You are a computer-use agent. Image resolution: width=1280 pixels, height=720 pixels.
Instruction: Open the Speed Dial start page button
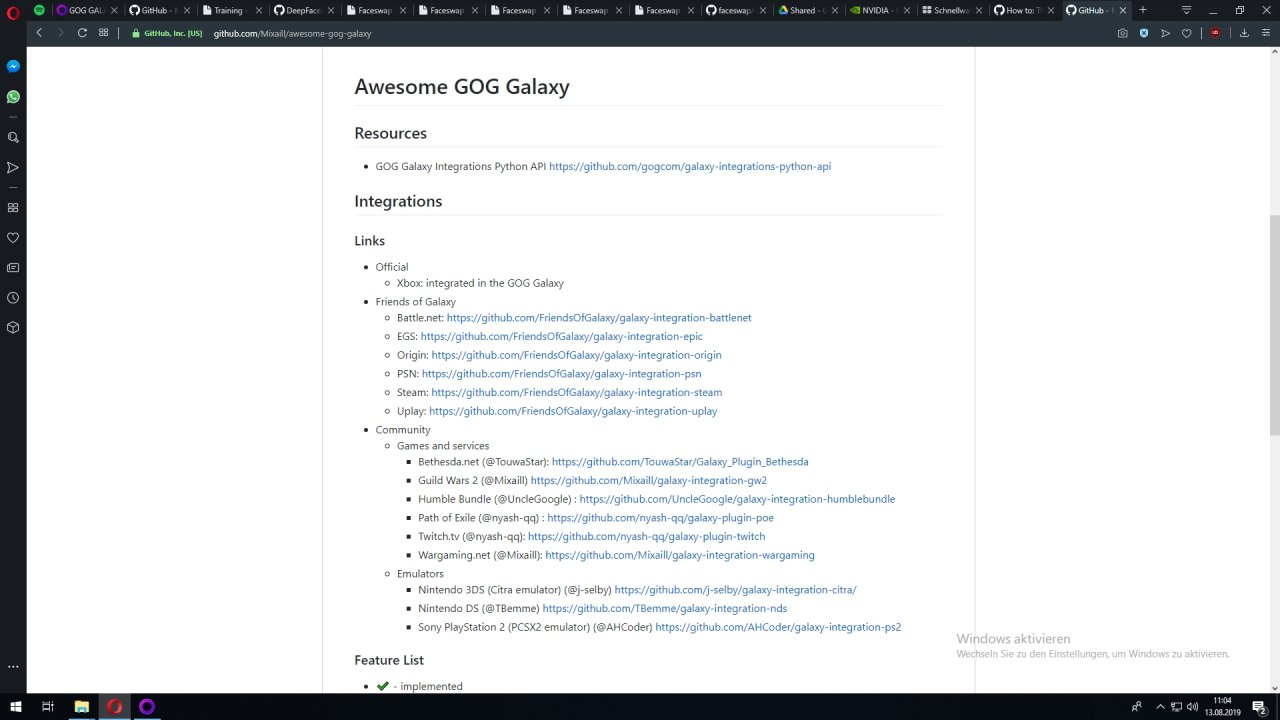tap(103, 33)
